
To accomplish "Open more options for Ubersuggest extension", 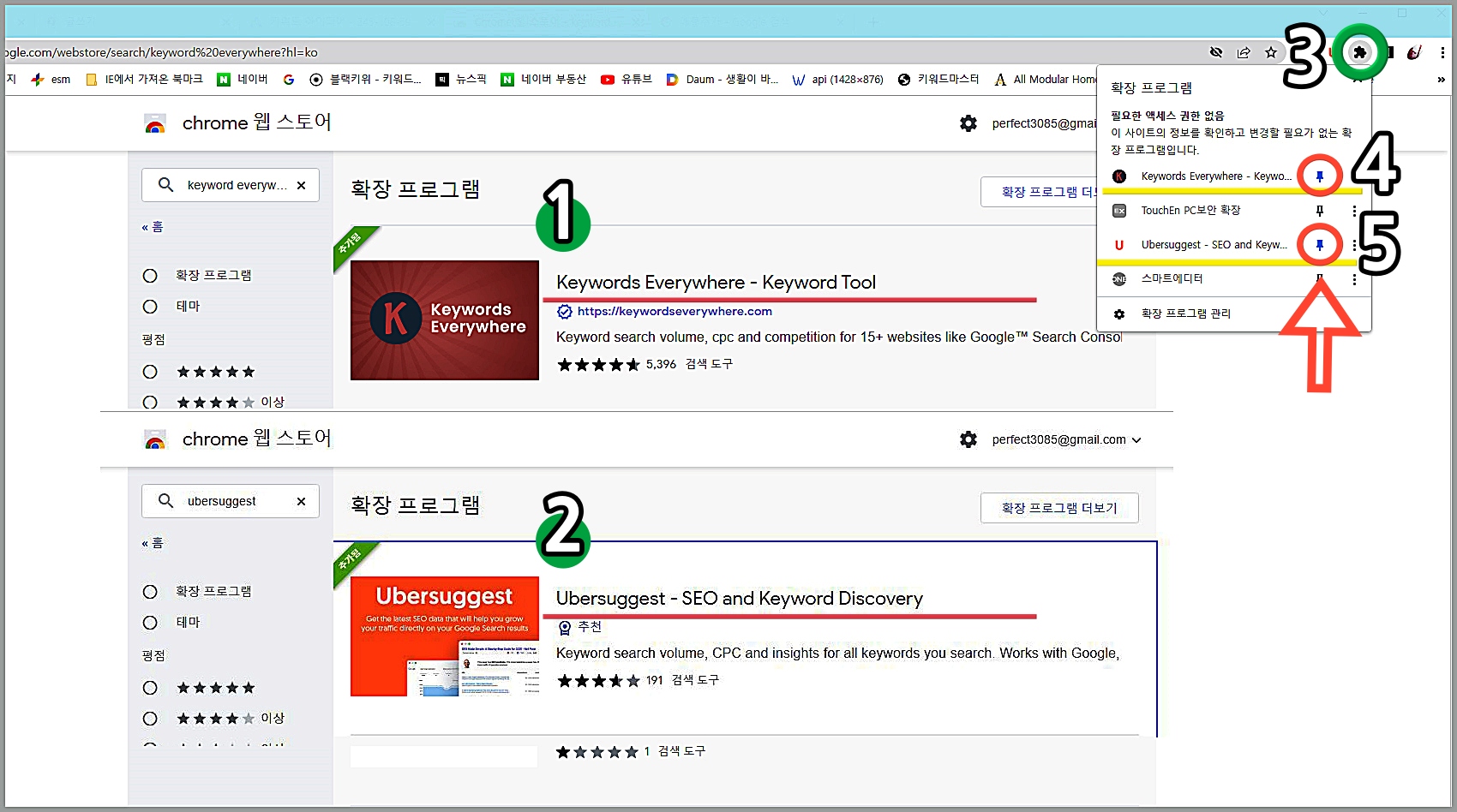I will click(1354, 245).
